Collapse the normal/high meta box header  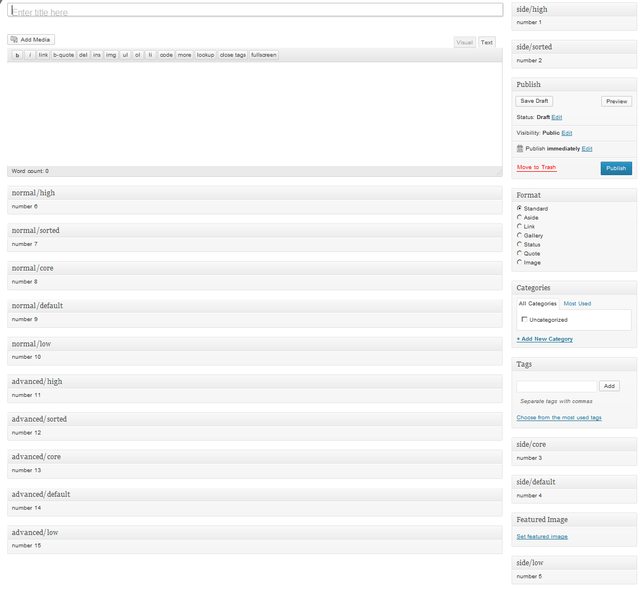pyautogui.click(x=255, y=193)
